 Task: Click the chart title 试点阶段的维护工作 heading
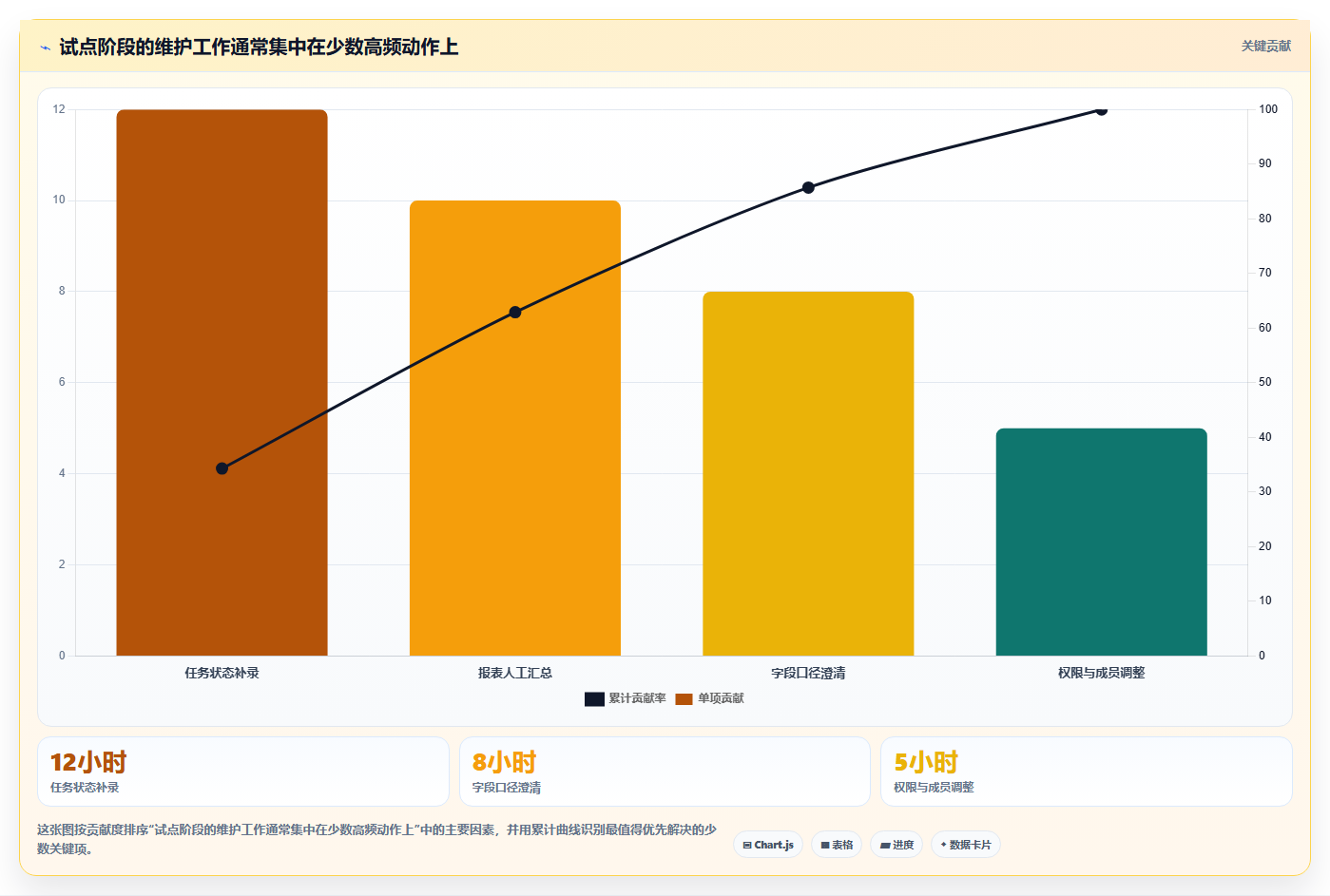[x=259, y=48]
